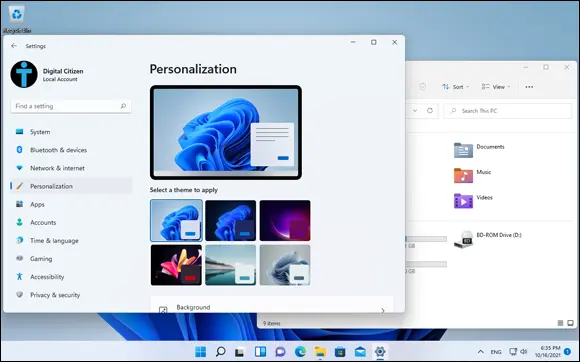Open the clock and date in taskbar

pyautogui.click(x=548, y=352)
